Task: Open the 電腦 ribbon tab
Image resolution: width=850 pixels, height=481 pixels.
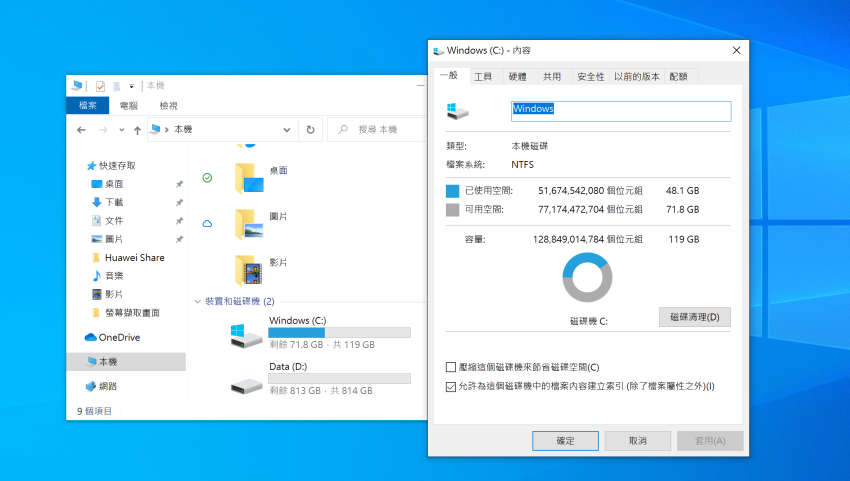Action: pos(128,105)
